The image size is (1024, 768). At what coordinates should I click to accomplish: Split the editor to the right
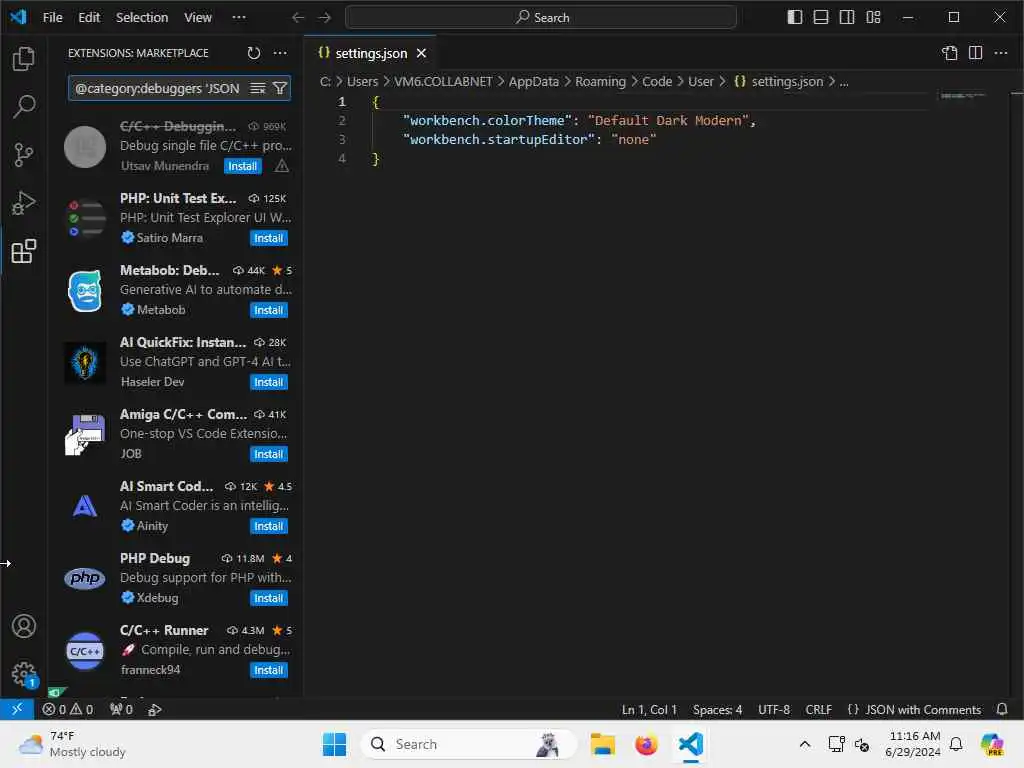976,53
